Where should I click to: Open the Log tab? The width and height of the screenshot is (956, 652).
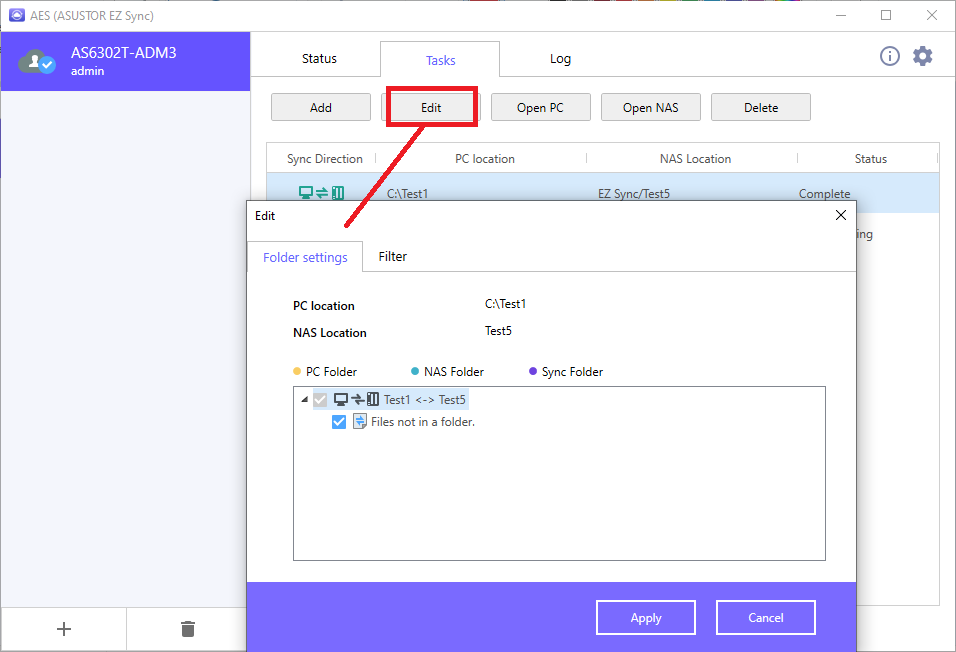click(x=560, y=59)
